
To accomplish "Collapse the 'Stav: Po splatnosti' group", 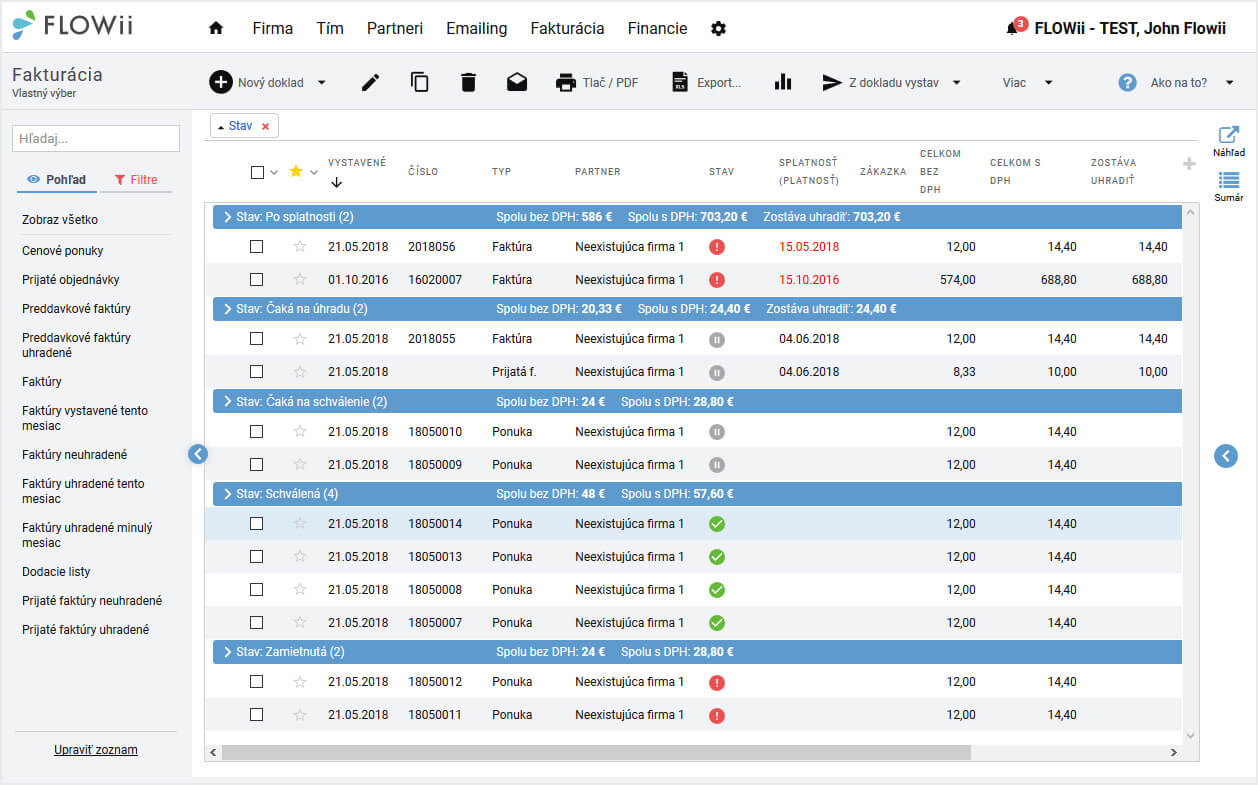I will pyautogui.click(x=227, y=217).
